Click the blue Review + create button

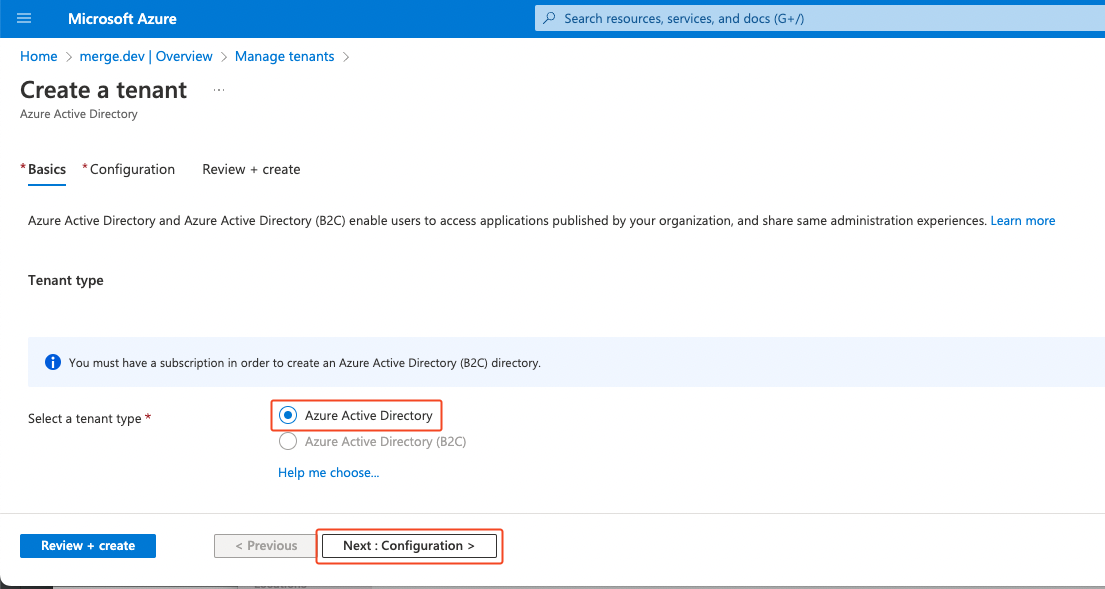88,546
